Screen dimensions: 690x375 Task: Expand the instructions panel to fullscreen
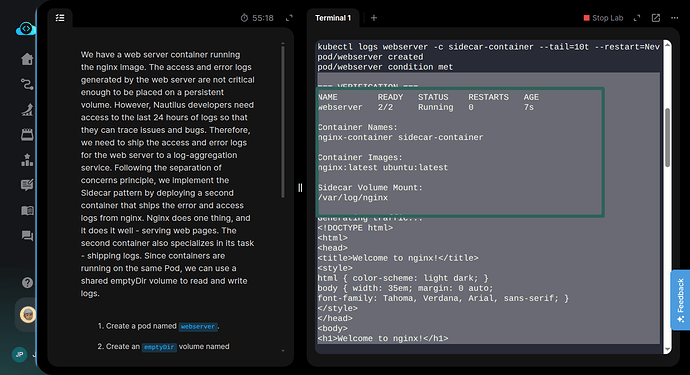coord(289,18)
